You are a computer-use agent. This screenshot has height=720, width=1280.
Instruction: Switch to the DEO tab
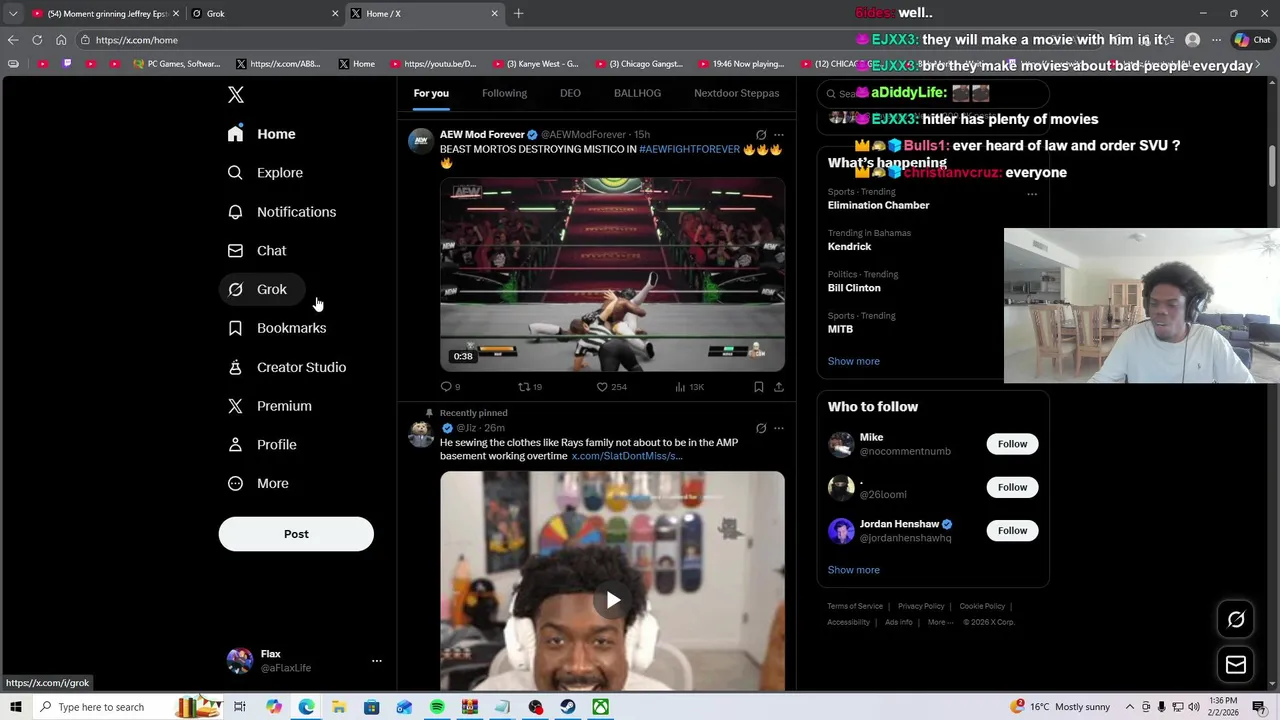coord(570,93)
